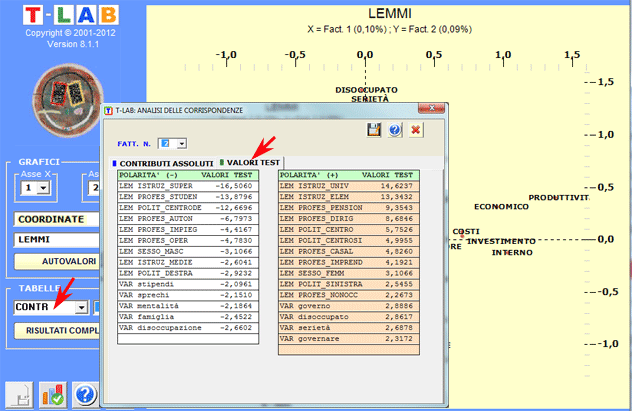The width and height of the screenshot is (632, 411).
Task: Select row LEM POLIT_SINISTRA
Action: coord(349,284)
